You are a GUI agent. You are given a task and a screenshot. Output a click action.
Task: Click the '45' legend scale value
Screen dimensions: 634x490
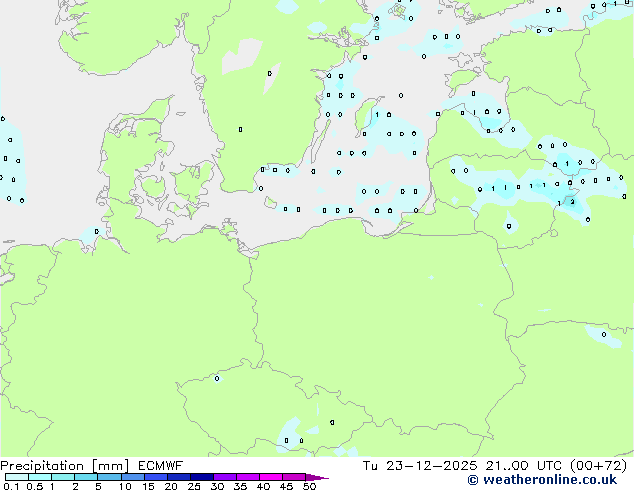[x=286, y=486]
